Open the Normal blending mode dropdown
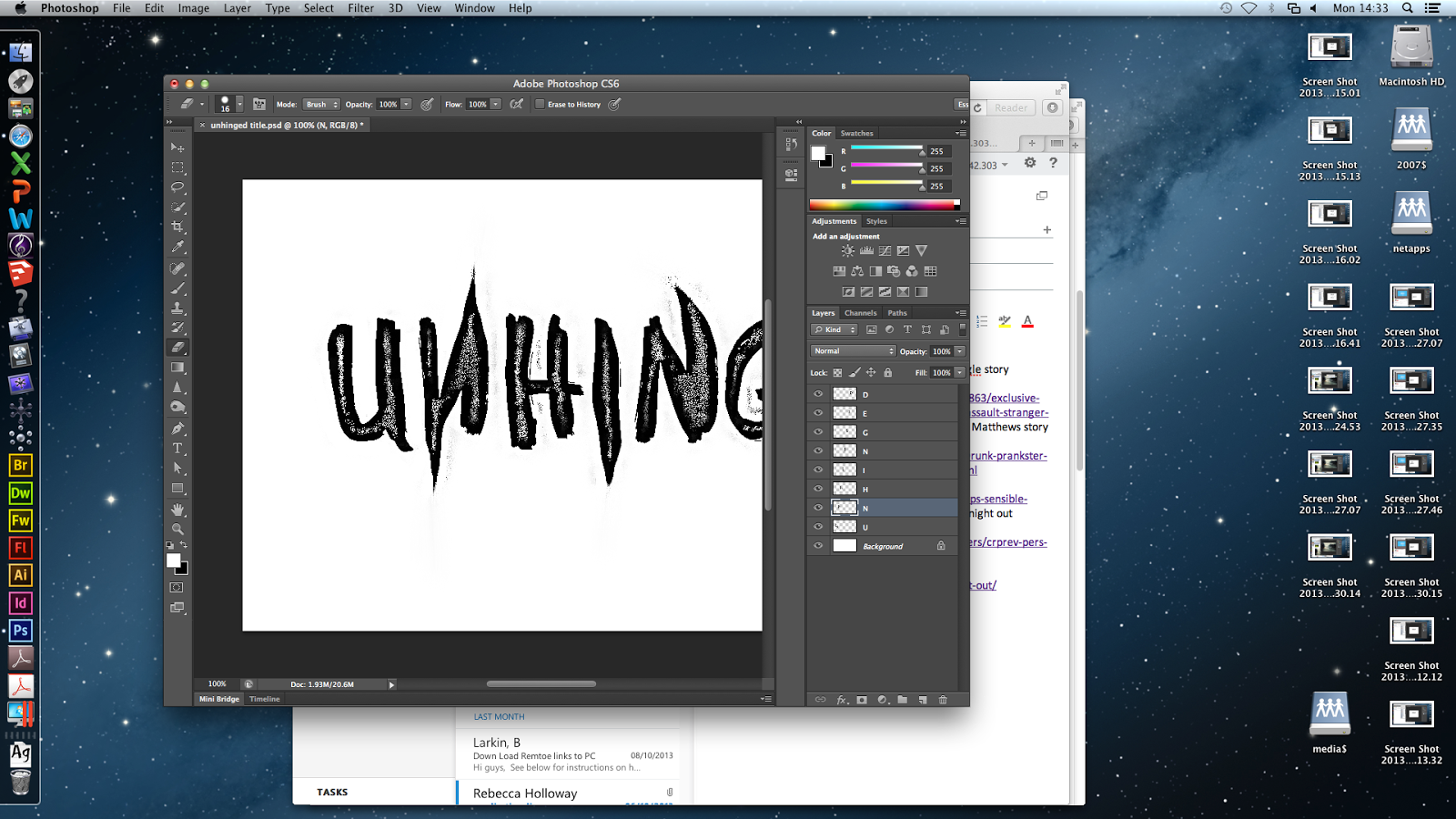 click(852, 350)
